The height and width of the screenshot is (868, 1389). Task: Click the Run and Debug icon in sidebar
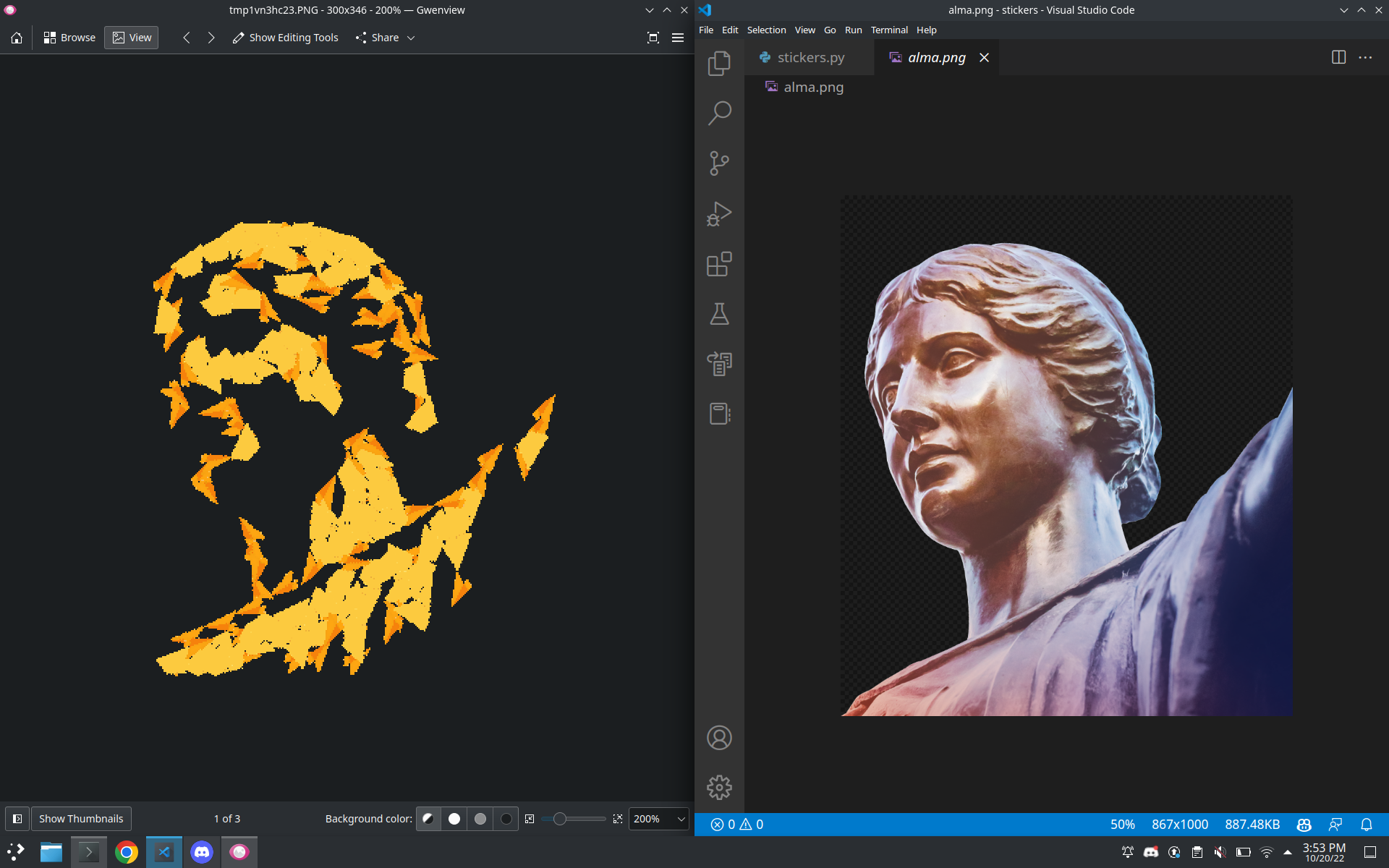coord(719,214)
